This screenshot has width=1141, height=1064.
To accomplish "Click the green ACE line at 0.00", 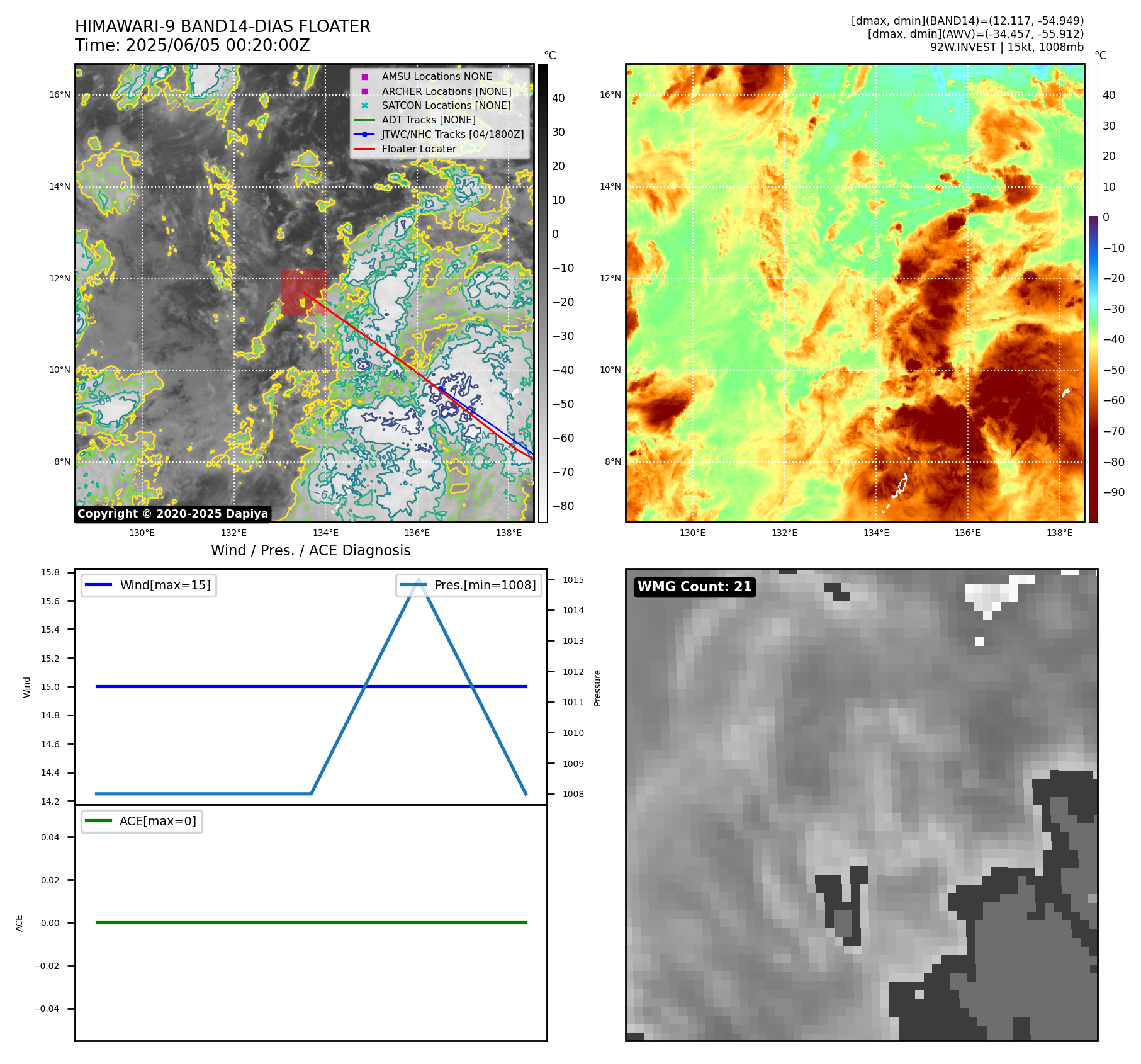I will click(x=311, y=922).
